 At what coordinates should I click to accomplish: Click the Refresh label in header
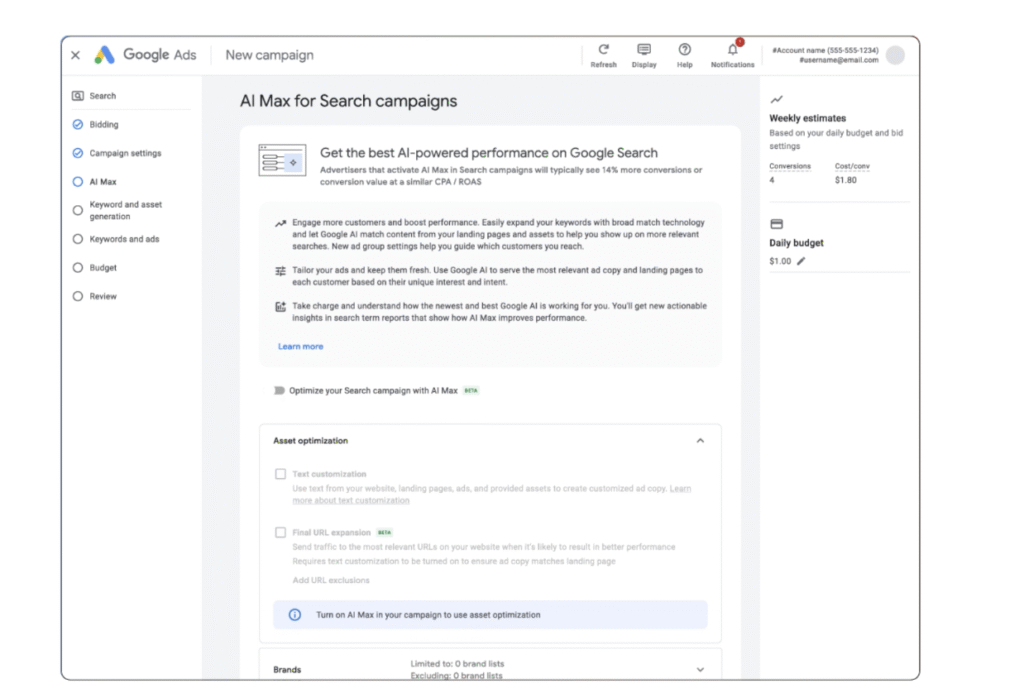pyautogui.click(x=603, y=65)
